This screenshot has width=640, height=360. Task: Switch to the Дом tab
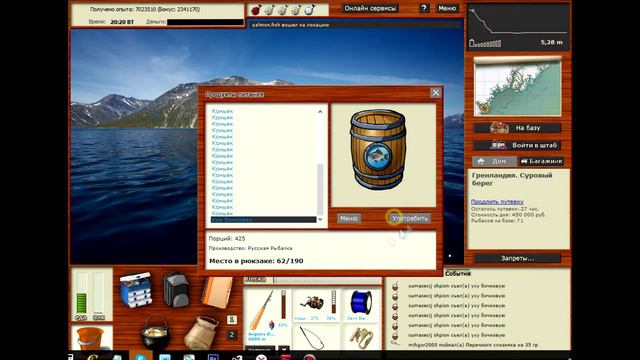pos(494,161)
